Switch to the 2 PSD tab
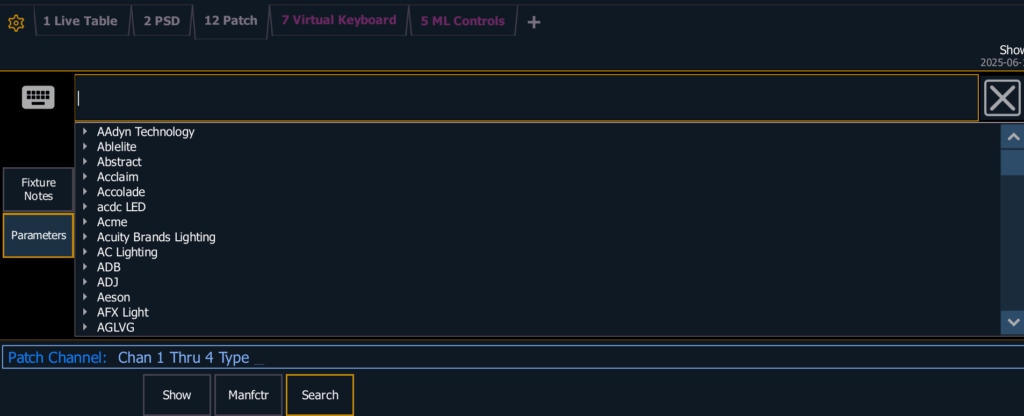 tap(161, 21)
